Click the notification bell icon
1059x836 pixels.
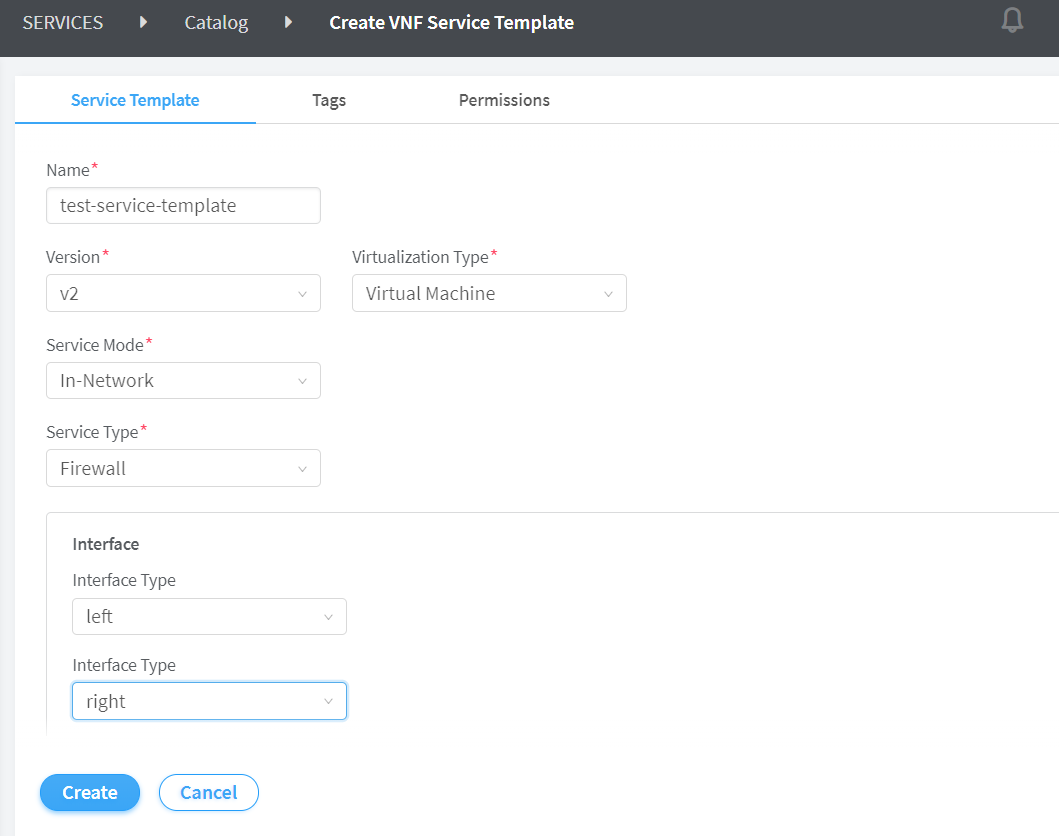tap(1012, 20)
